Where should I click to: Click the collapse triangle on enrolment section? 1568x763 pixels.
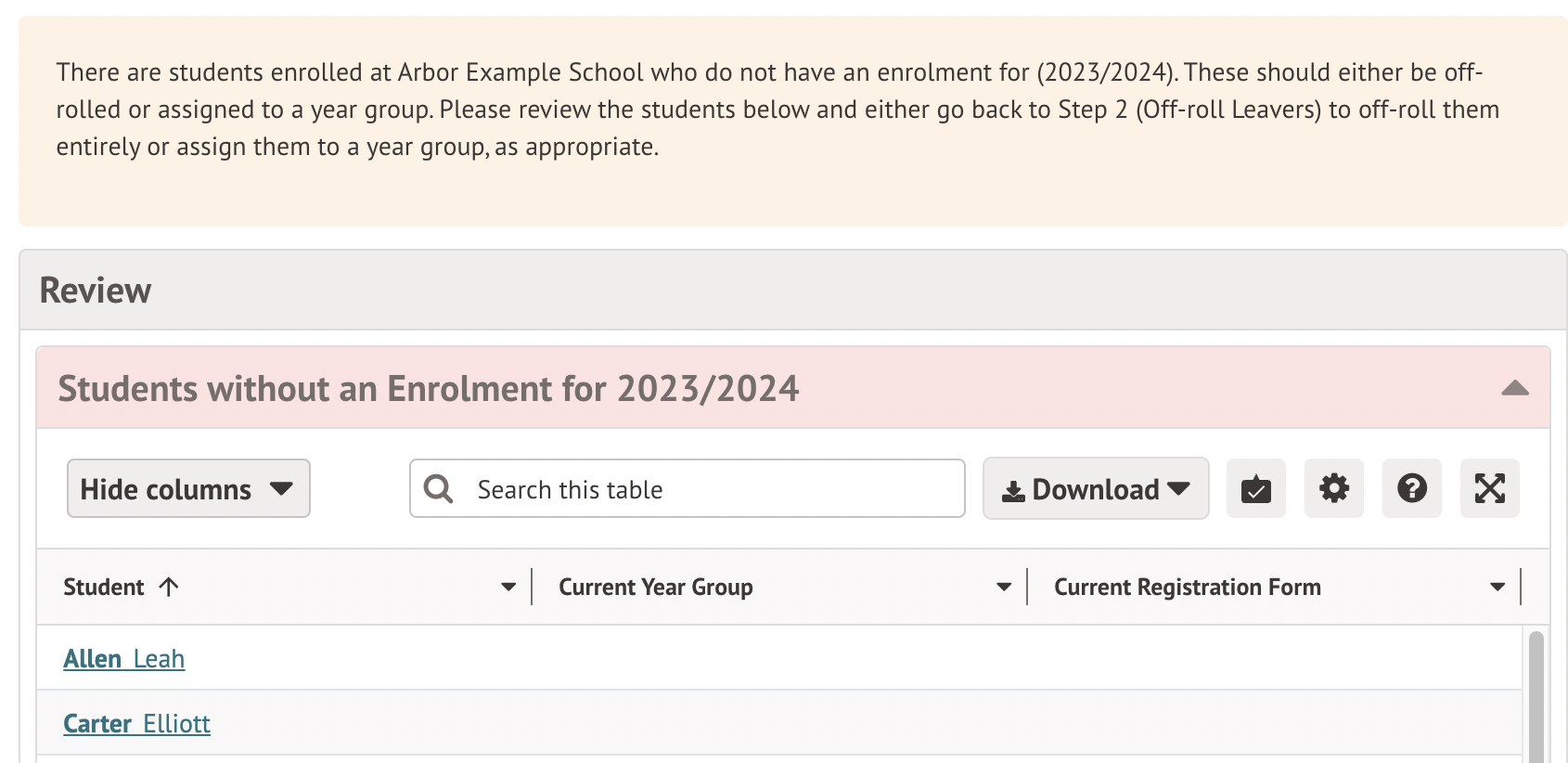tap(1514, 388)
